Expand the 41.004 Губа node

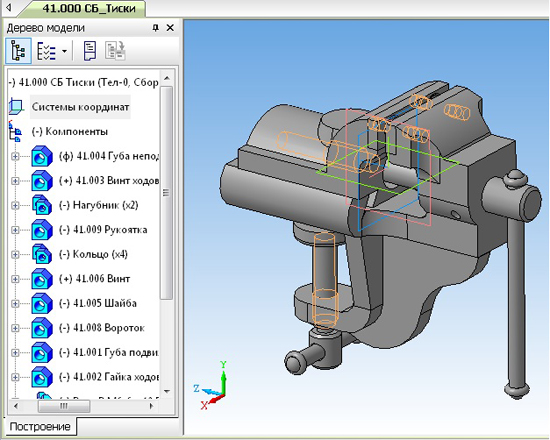point(15,156)
